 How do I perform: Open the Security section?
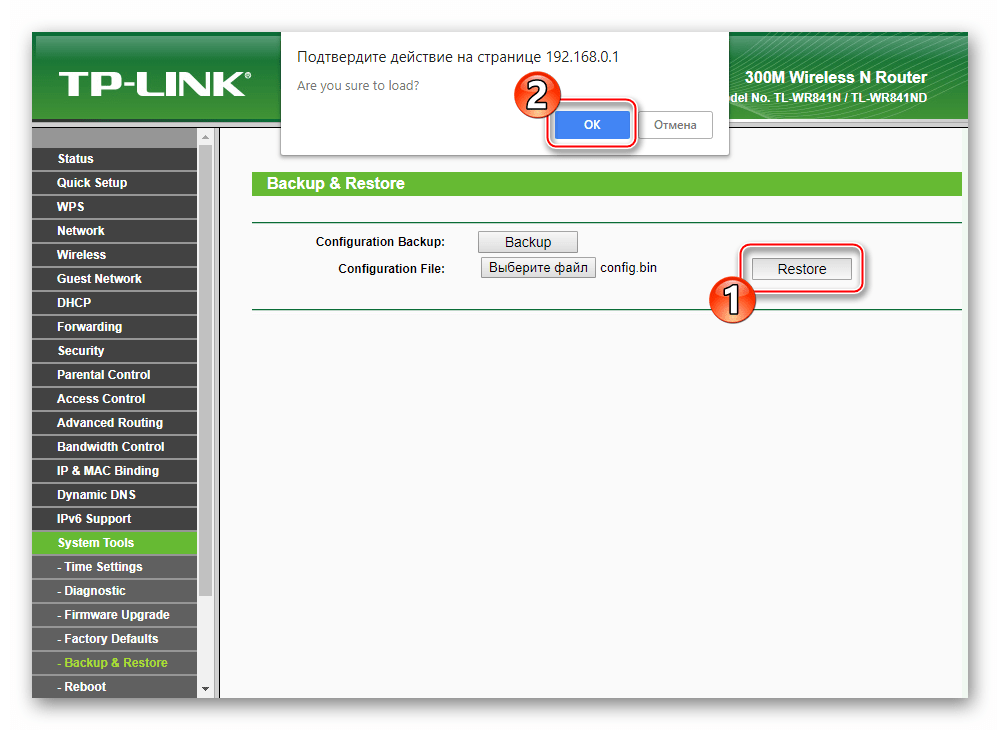click(114, 351)
